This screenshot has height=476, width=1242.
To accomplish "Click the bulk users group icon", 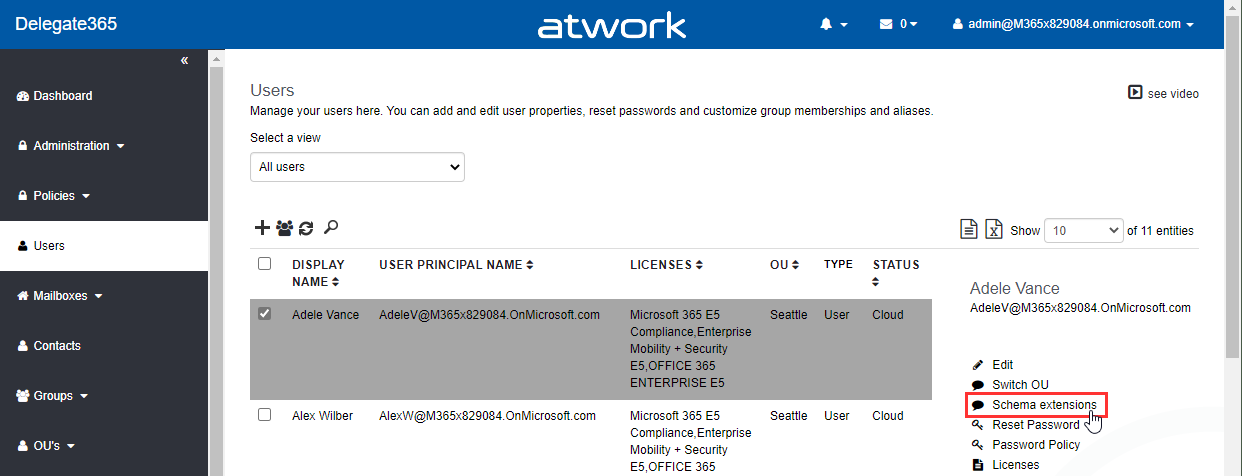I will point(284,228).
